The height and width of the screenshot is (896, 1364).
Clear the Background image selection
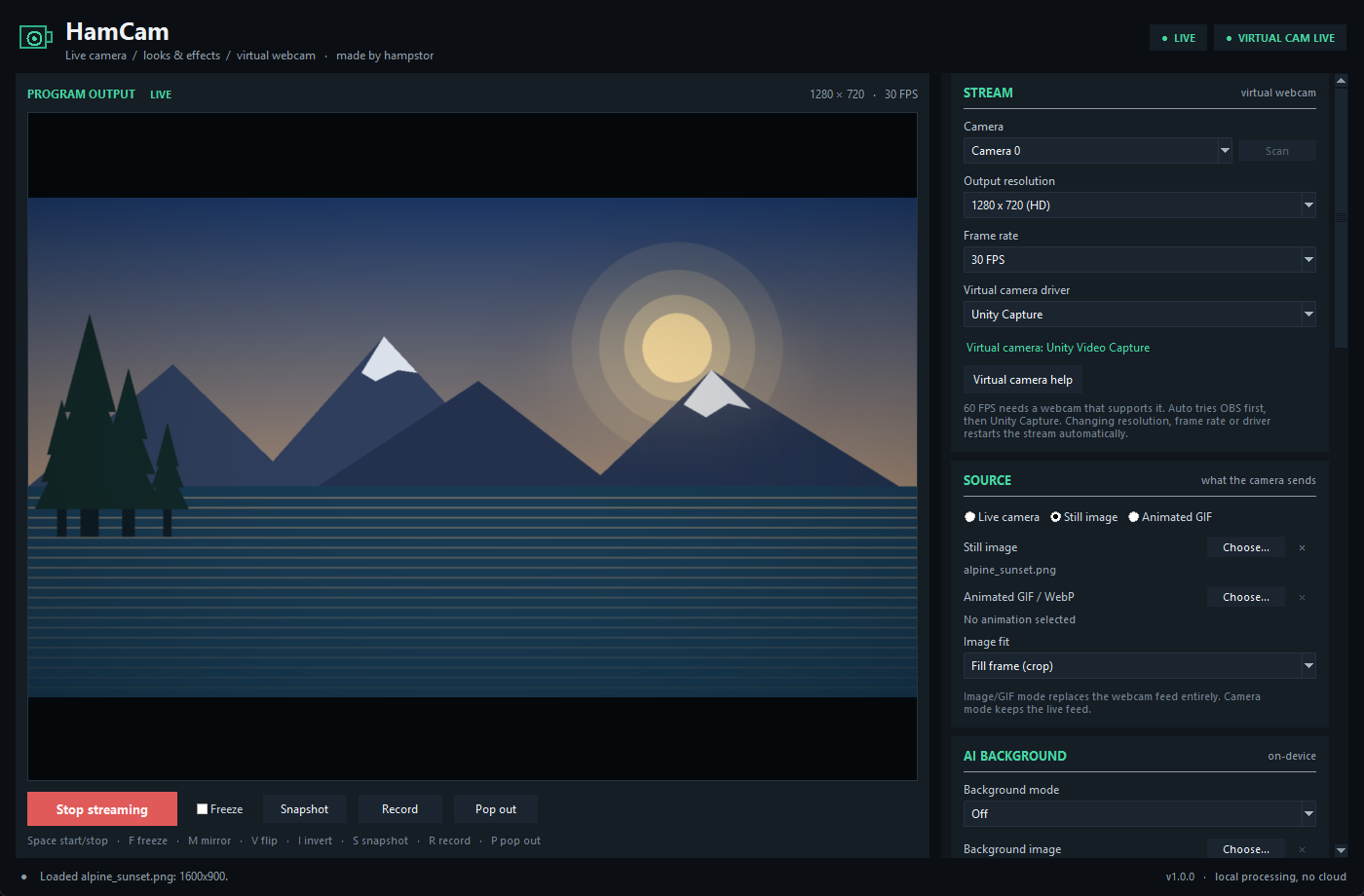point(1302,850)
